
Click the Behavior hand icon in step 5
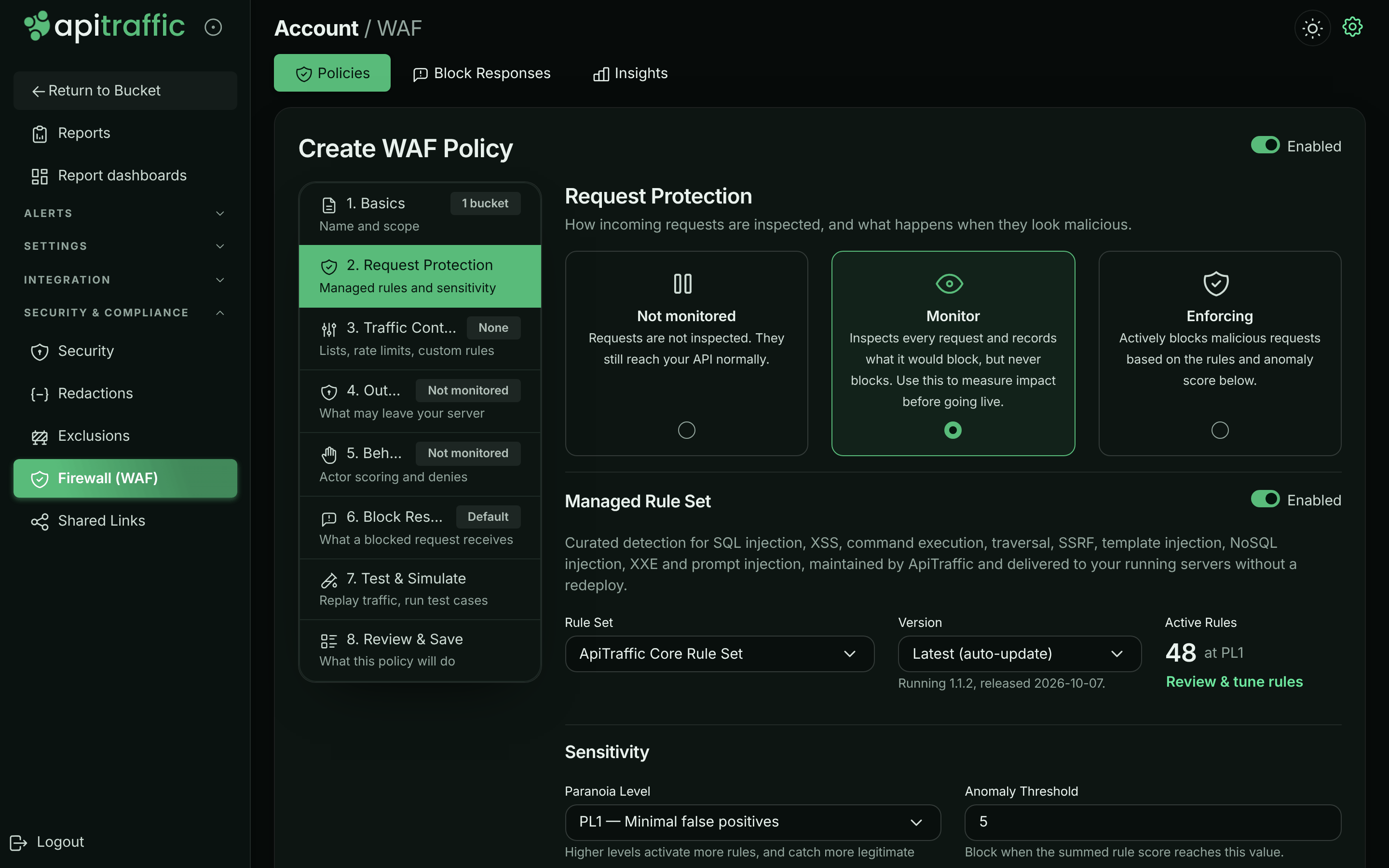(x=329, y=455)
